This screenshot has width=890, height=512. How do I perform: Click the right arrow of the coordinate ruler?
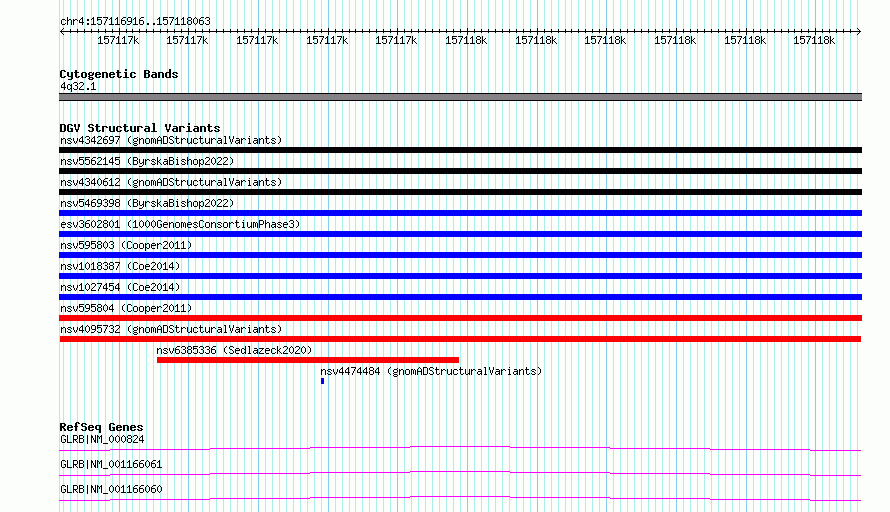859,32
